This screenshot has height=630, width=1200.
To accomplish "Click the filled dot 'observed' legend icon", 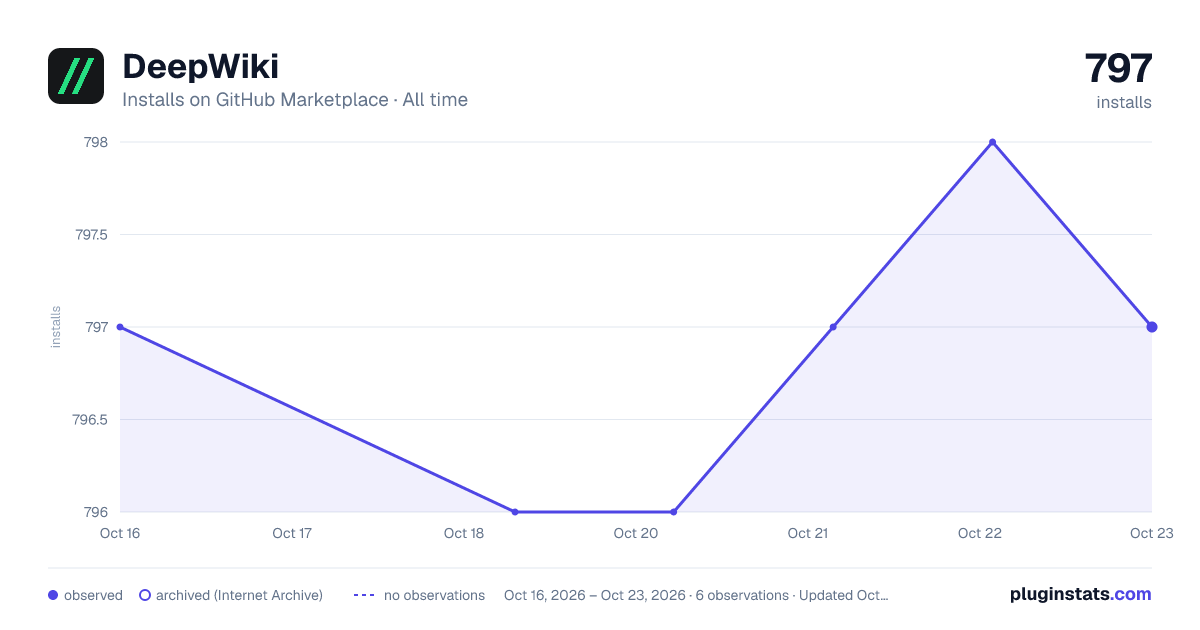I will tap(53, 595).
